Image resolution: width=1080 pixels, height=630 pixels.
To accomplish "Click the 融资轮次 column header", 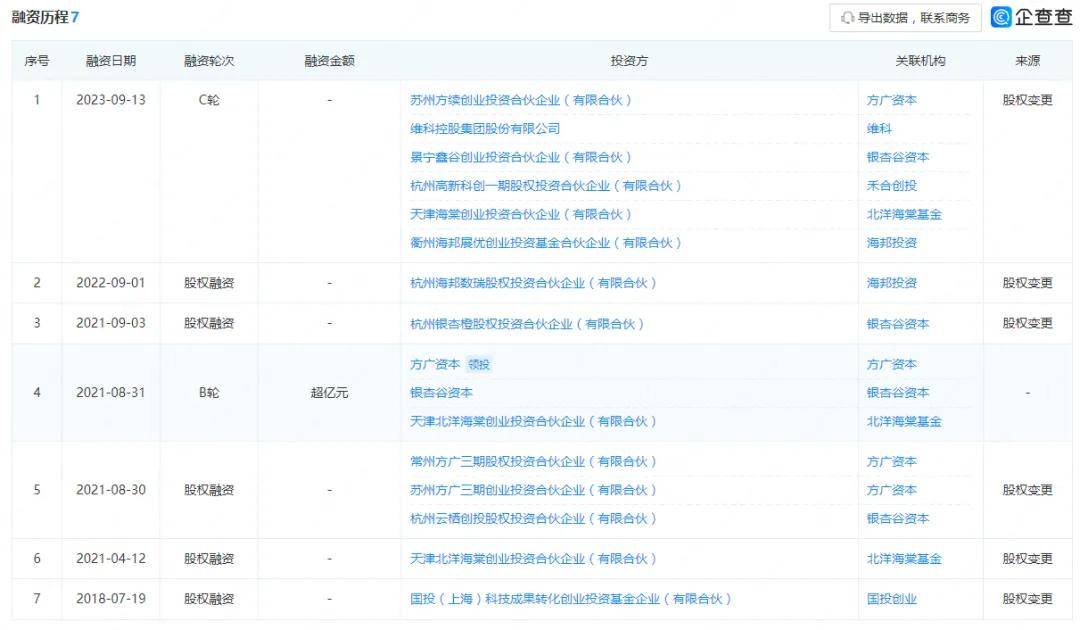I will coord(209,61).
